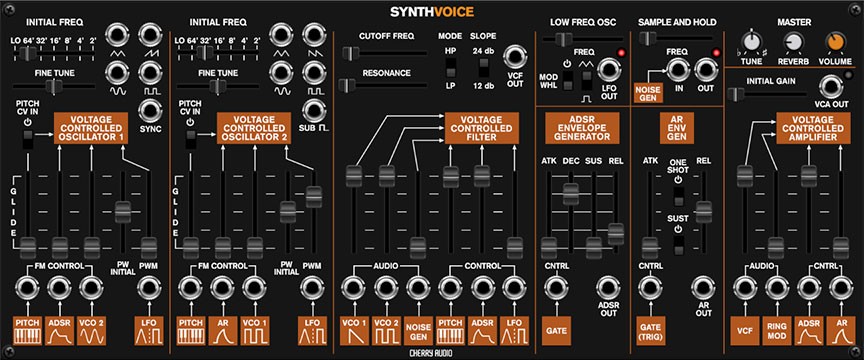Click the AR OUT jack

tap(703, 287)
